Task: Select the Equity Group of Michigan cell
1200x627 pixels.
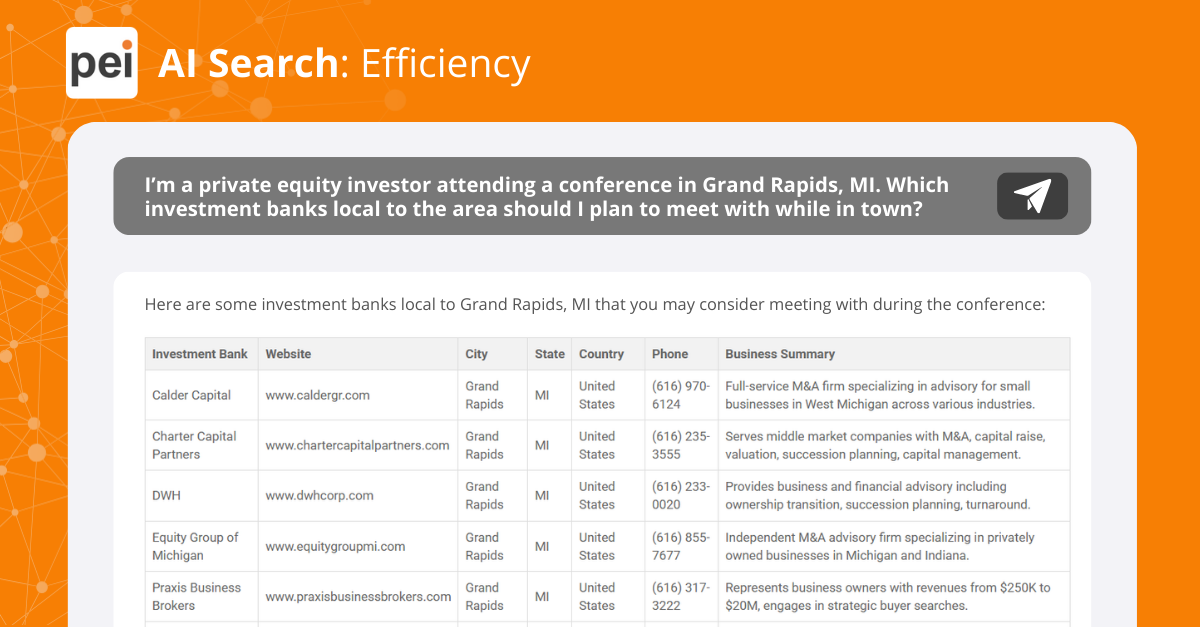Action: [x=202, y=546]
